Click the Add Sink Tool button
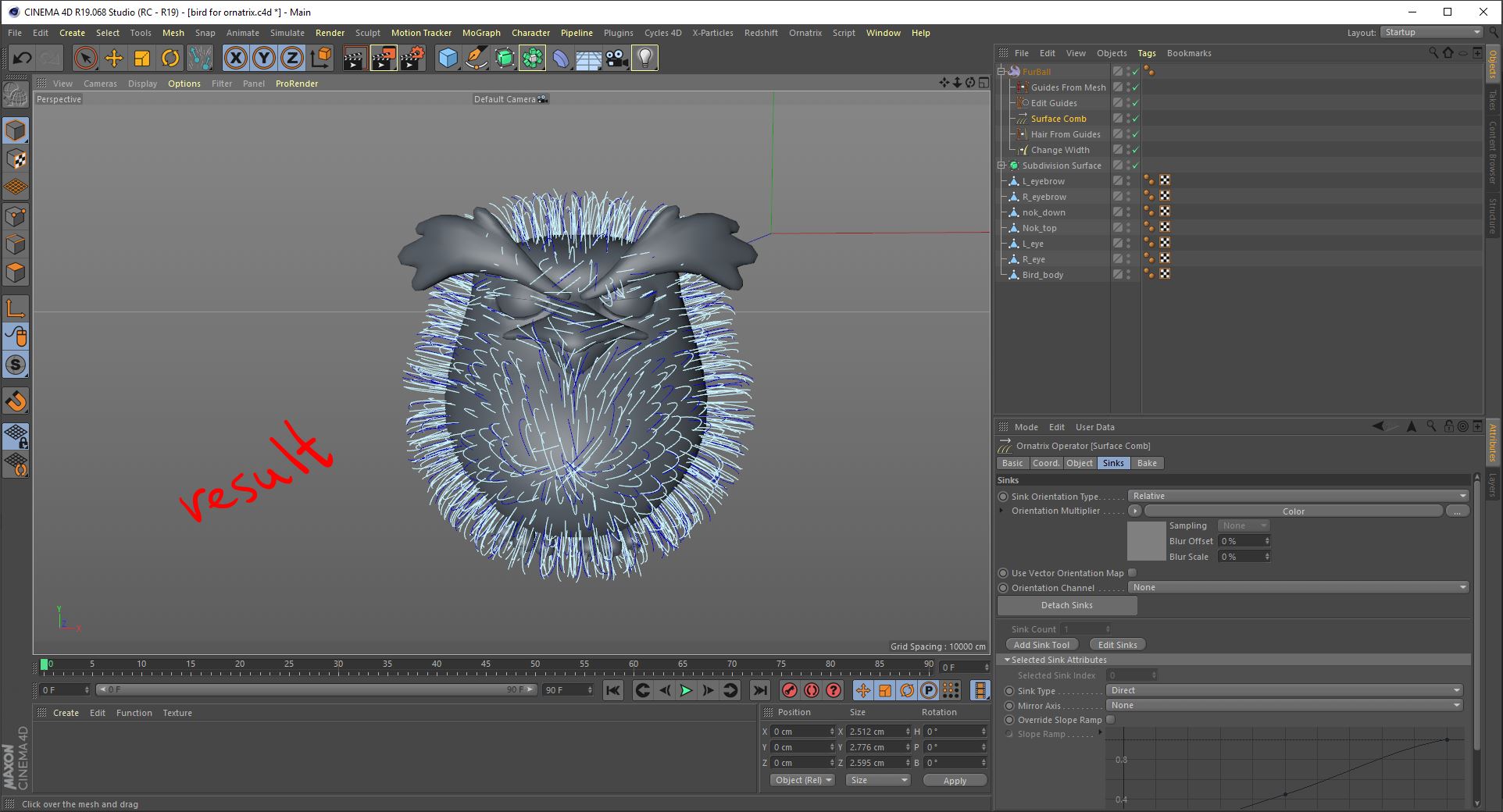This screenshot has height=812, width=1503. point(1041,645)
